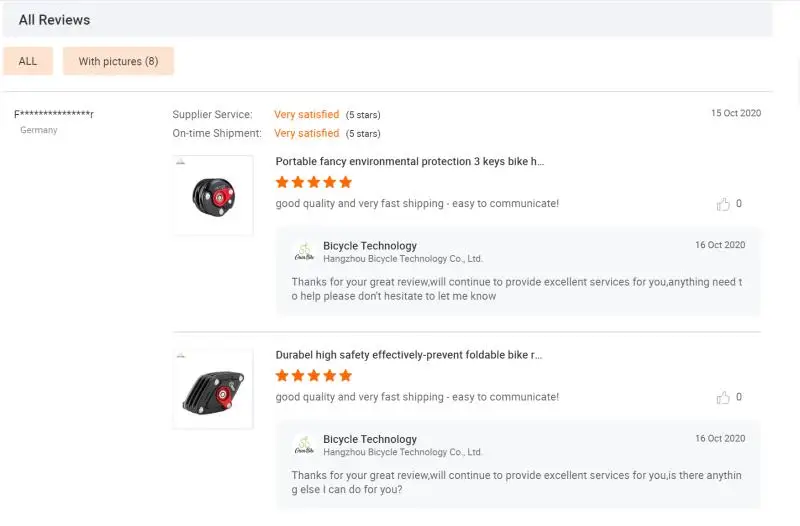Click the Bicycle Technology logo in second reply
Viewport: 800px width, 526px height.
304,445
